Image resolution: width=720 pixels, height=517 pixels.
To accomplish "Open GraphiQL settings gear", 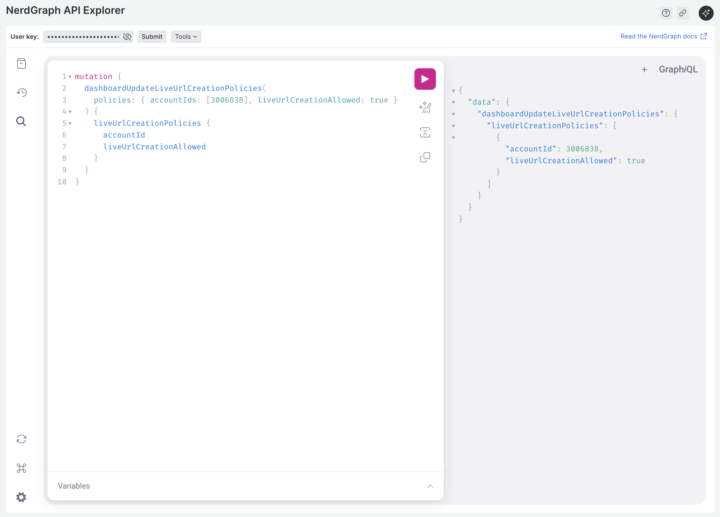I will 21,497.
